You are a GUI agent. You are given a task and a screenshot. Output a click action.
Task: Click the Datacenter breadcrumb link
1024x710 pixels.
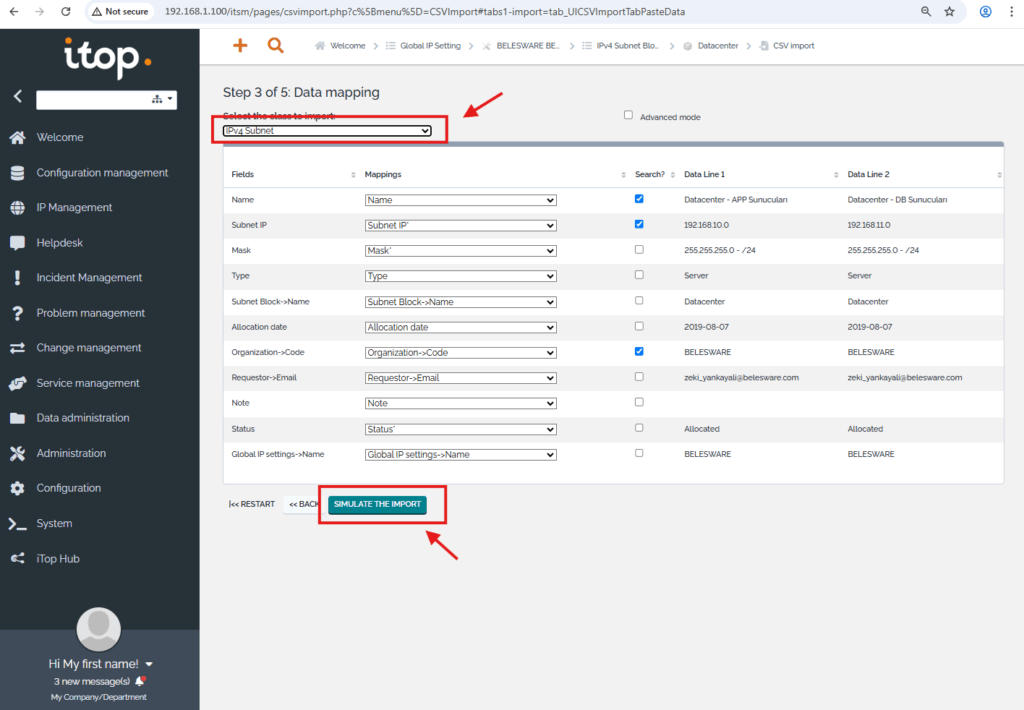coord(716,46)
